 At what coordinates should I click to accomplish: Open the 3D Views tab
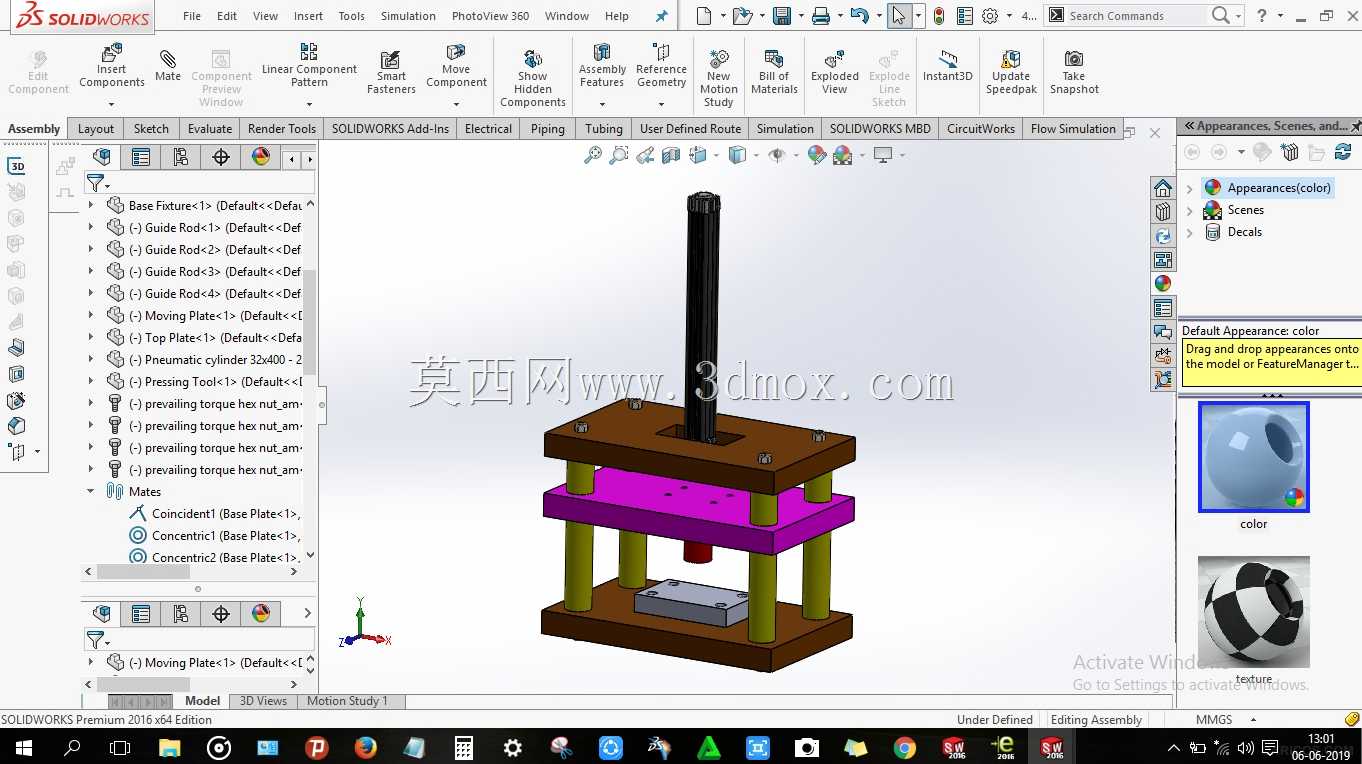pyautogui.click(x=263, y=701)
